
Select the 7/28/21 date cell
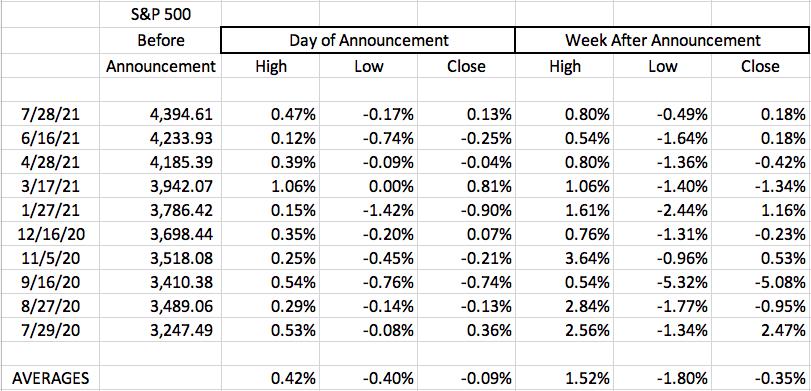50,114
